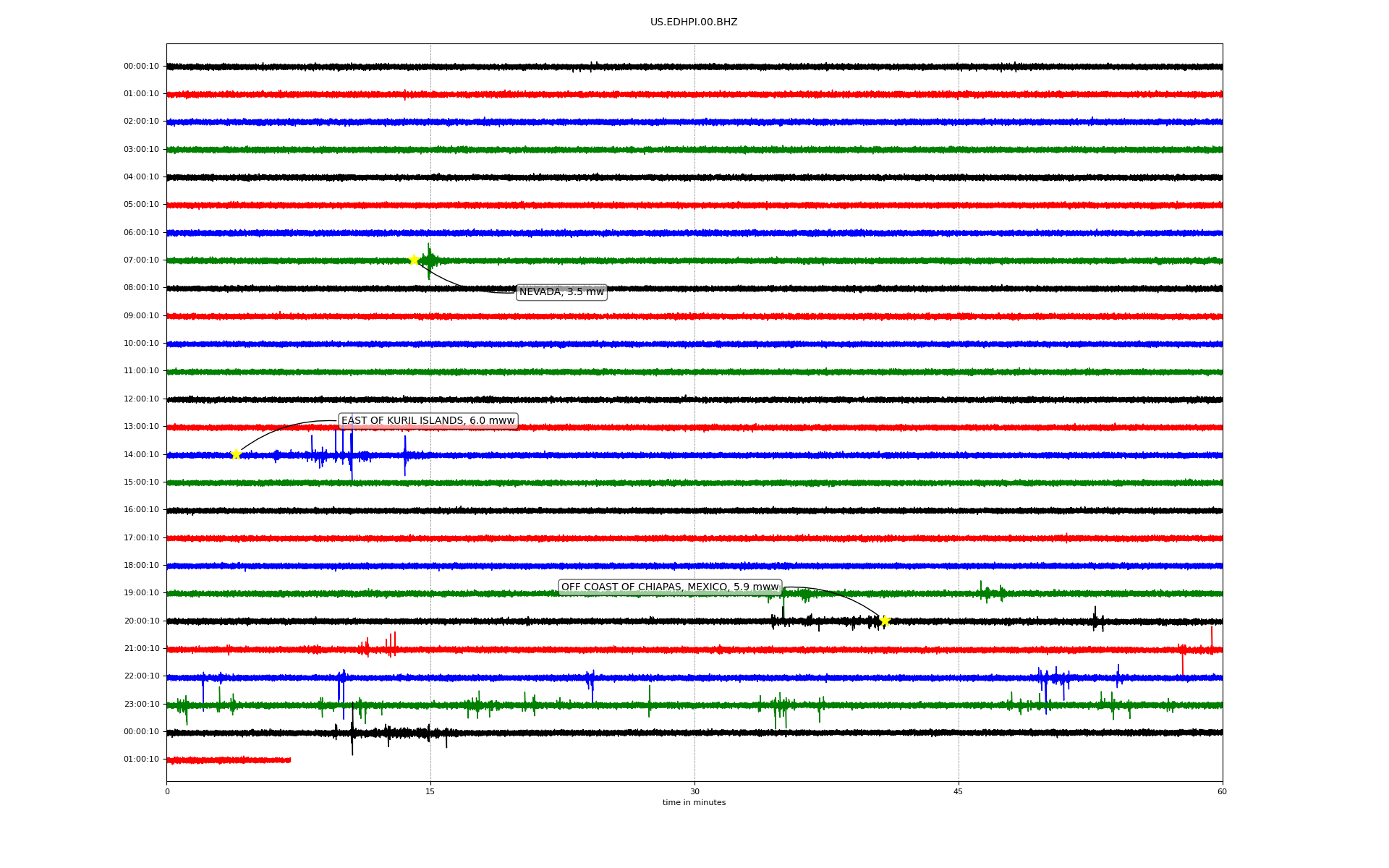Click the 01:00:10 row label beside the second trace
Screen dimensions: 1389x868
pyautogui.click(x=141, y=94)
